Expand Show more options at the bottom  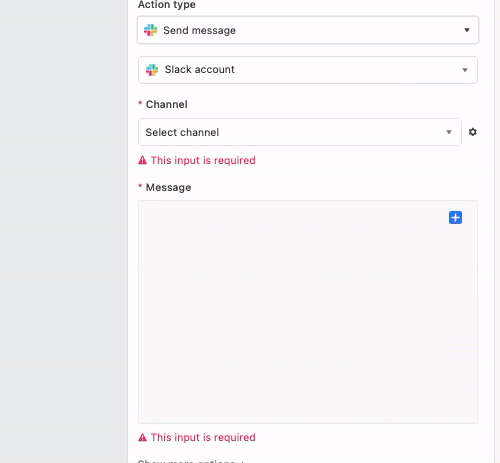(191, 461)
